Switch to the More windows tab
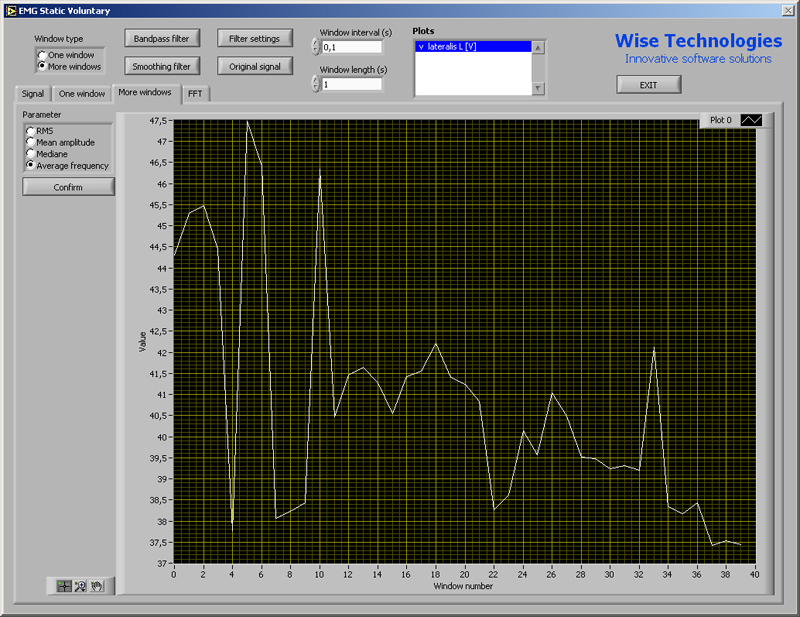 145,92
